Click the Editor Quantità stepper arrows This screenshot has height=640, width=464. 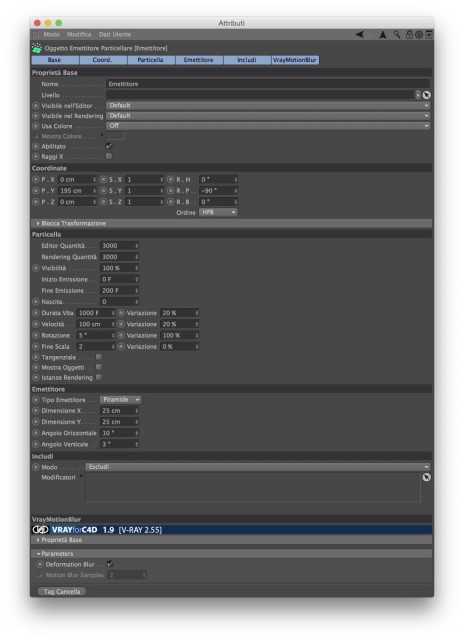pos(137,246)
